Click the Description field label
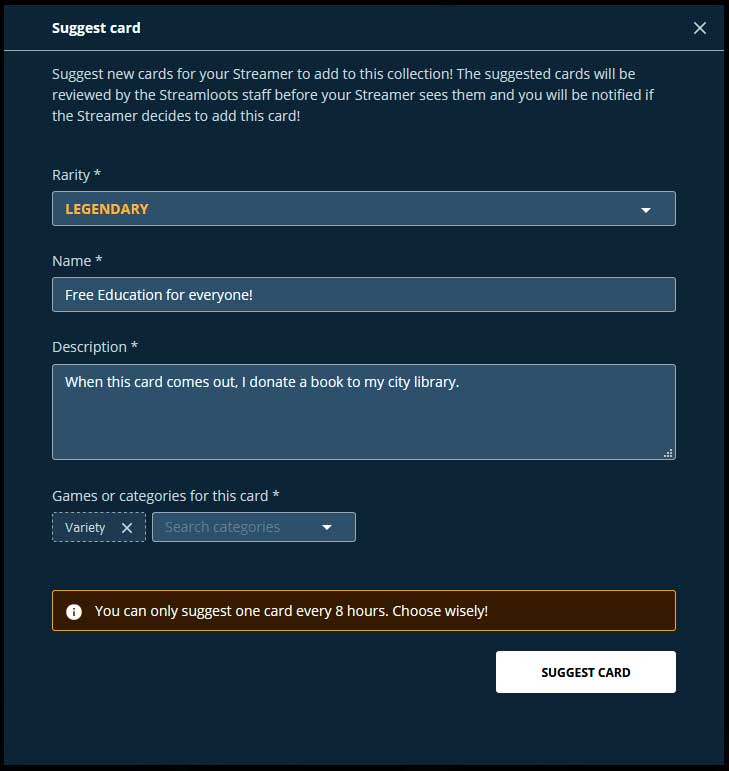The image size is (729, 771). (95, 347)
